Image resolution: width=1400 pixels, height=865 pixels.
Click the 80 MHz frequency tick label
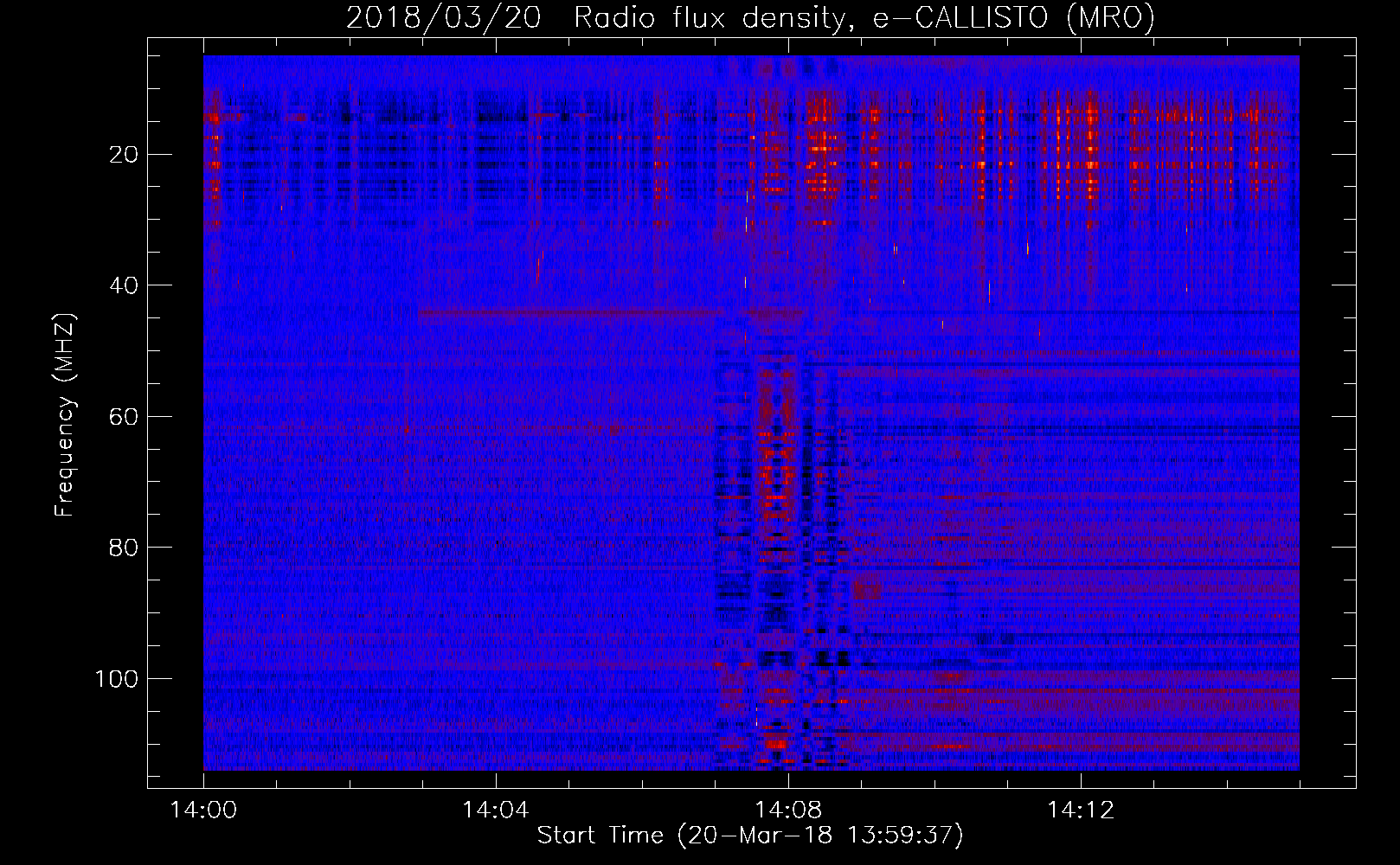124,548
